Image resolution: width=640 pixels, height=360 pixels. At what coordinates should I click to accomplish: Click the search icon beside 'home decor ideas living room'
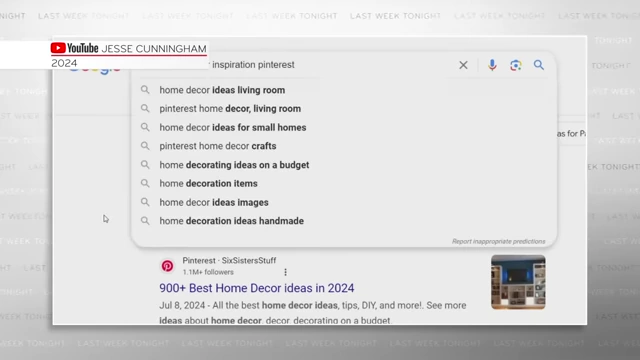pyautogui.click(x=145, y=90)
